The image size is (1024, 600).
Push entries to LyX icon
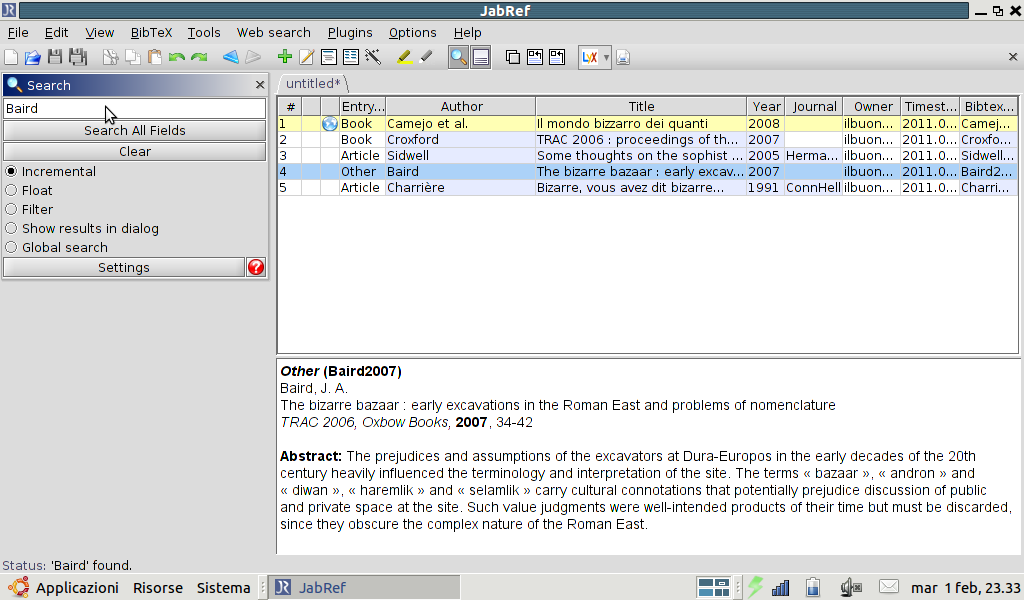(590, 57)
